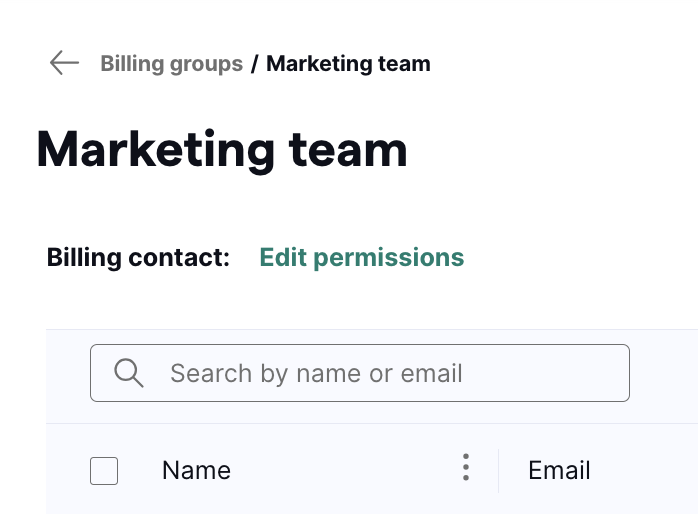Click the word 'team' in the large title
The image size is (698, 514).
coord(348,151)
